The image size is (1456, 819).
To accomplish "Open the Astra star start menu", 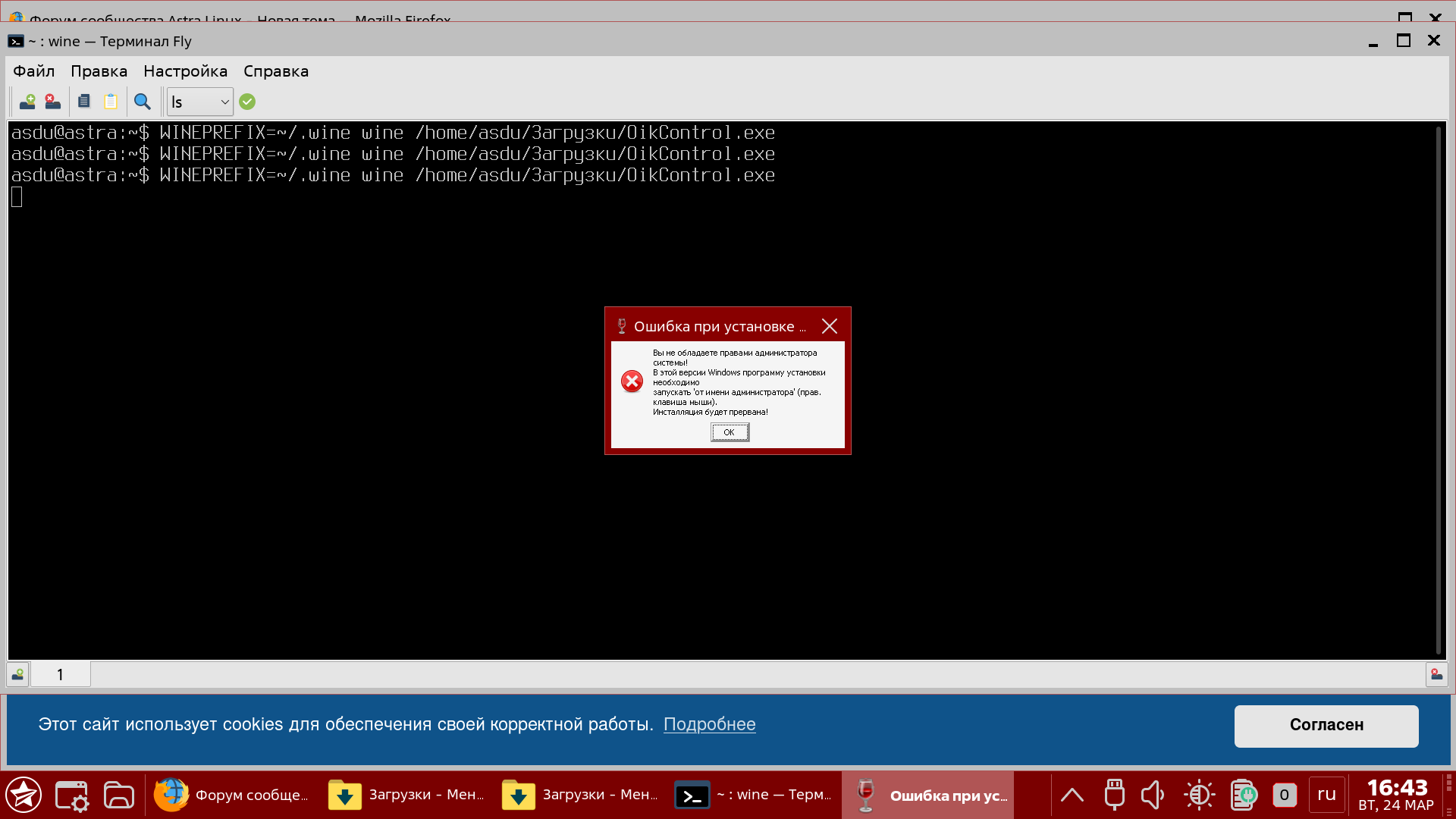I will [24, 795].
